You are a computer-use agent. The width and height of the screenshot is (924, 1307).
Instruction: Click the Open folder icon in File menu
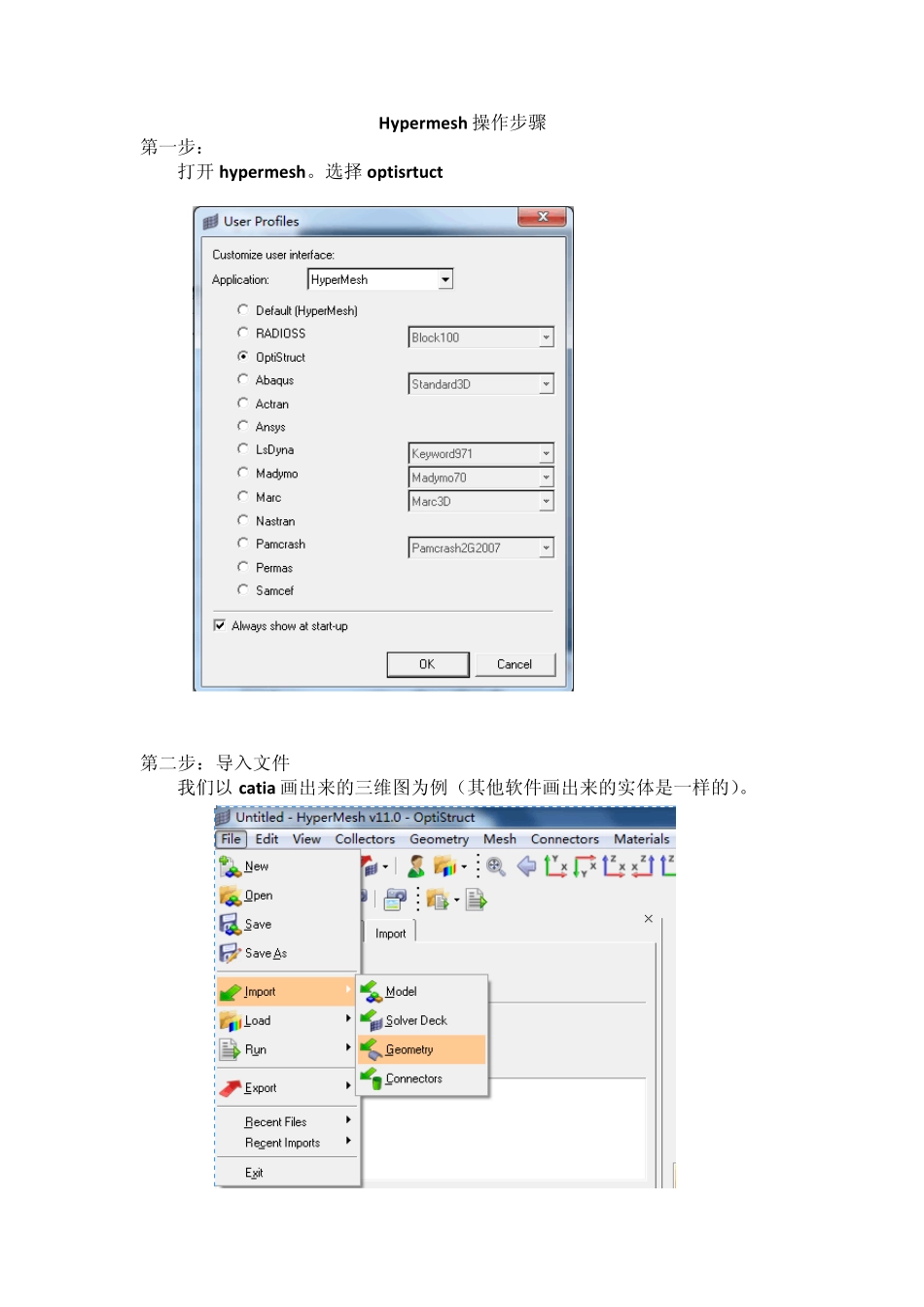(230, 896)
